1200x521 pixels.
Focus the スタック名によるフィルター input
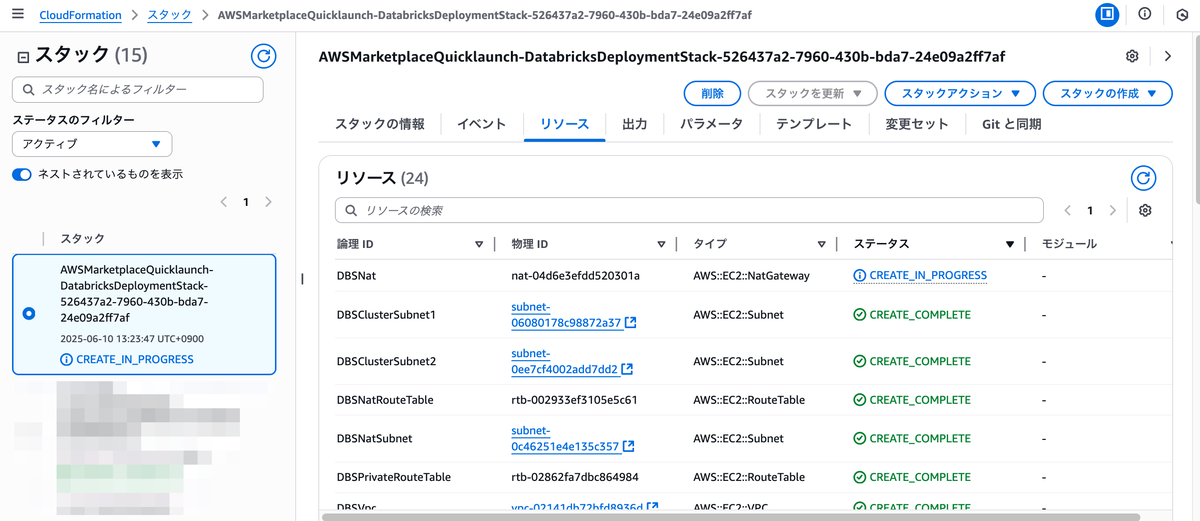point(138,90)
